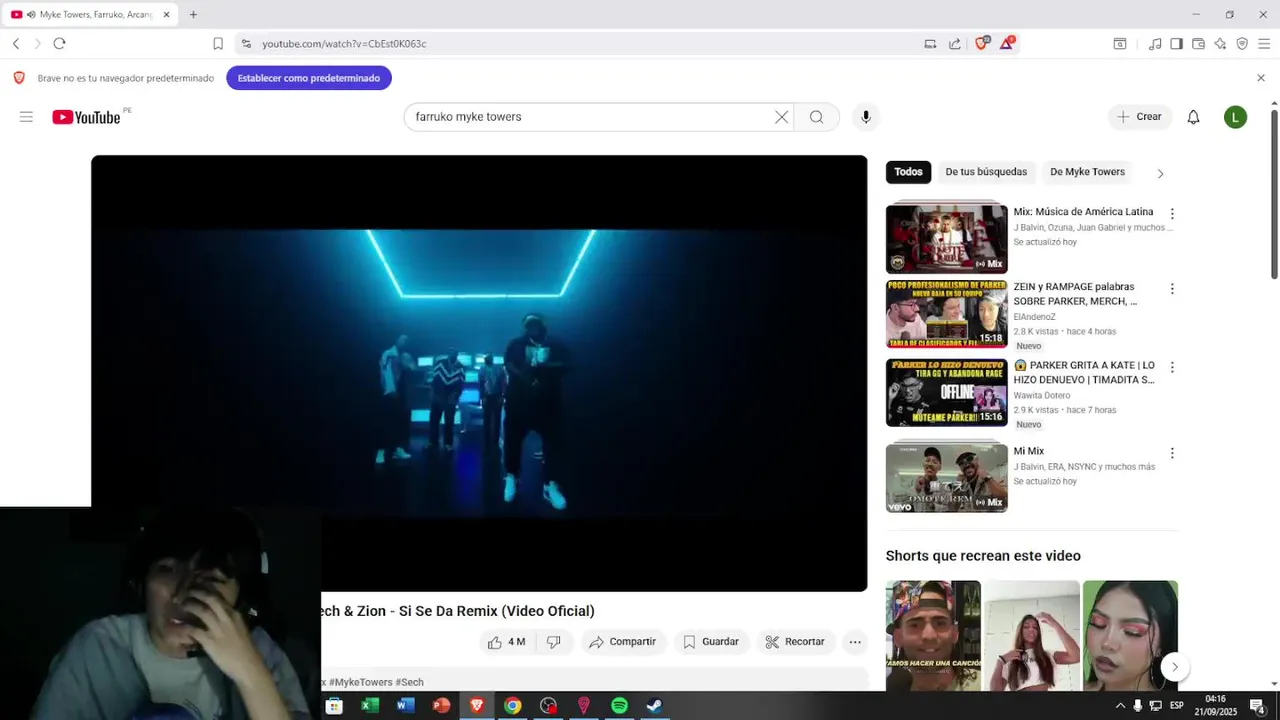The width and height of the screenshot is (1280, 720).
Task: Open Word from the taskbar
Action: pos(405,706)
